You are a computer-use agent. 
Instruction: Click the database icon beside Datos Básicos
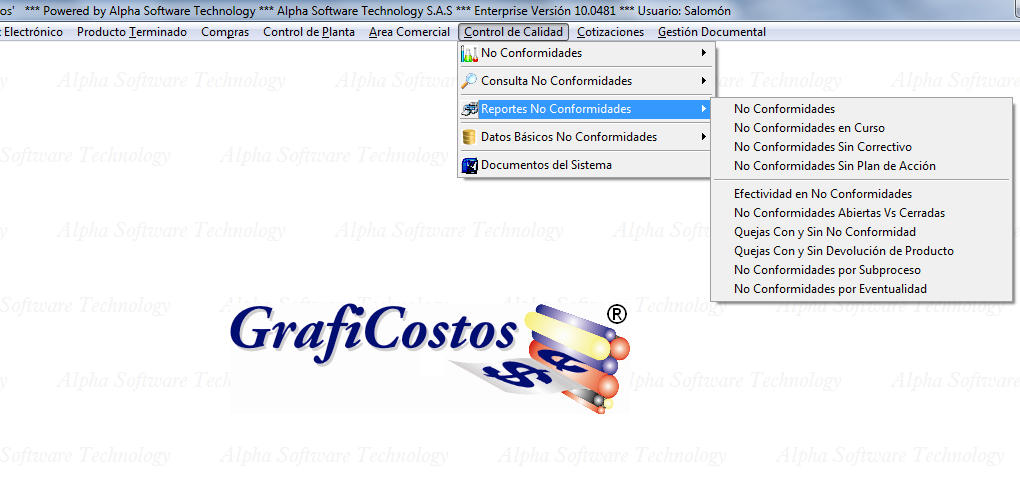coord(469,137)
